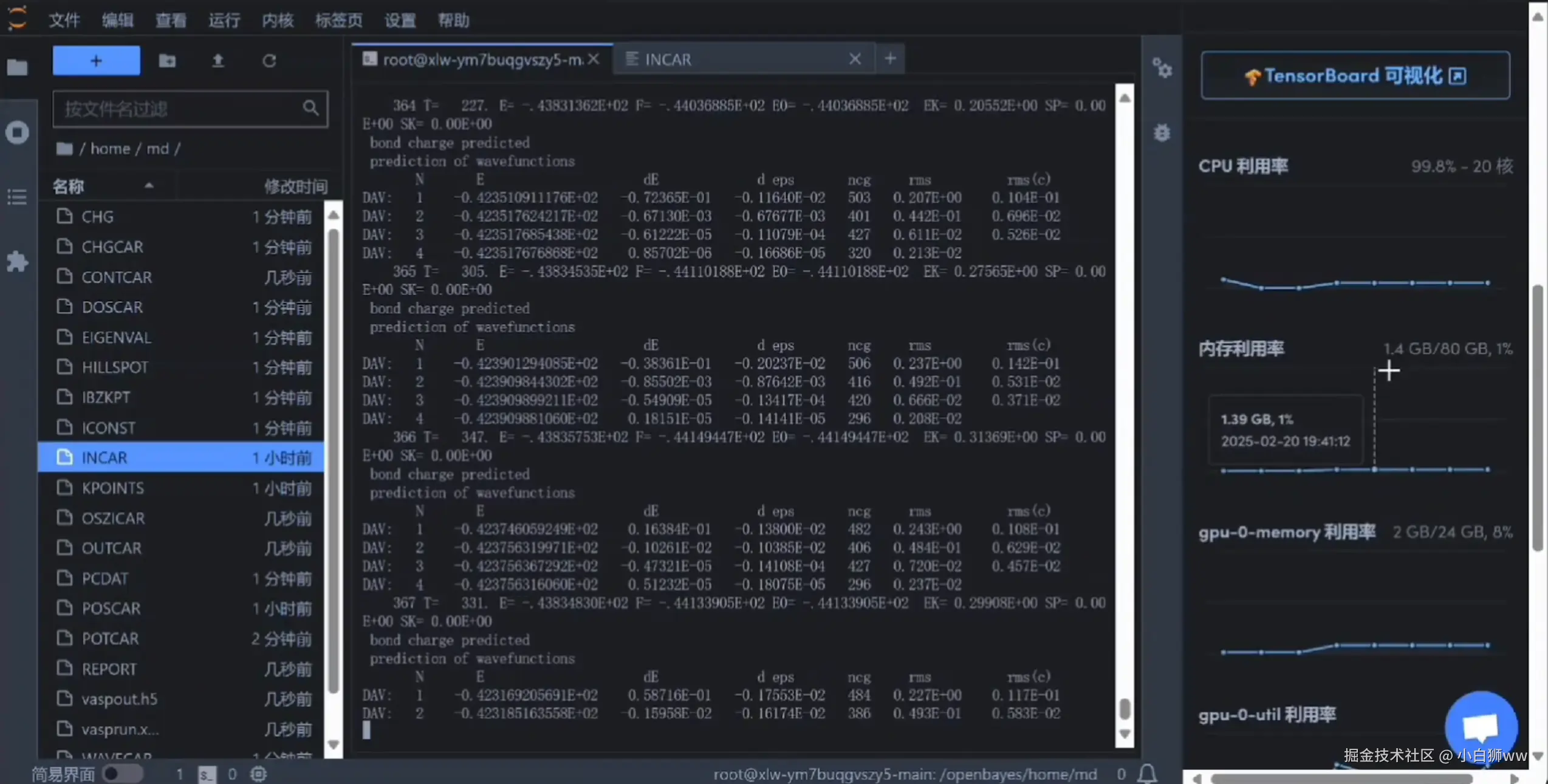This screenshot has width=1548, height=784.
Task: Select the POSCAR file
Action: pyautogui.click(x=111, y=608)
